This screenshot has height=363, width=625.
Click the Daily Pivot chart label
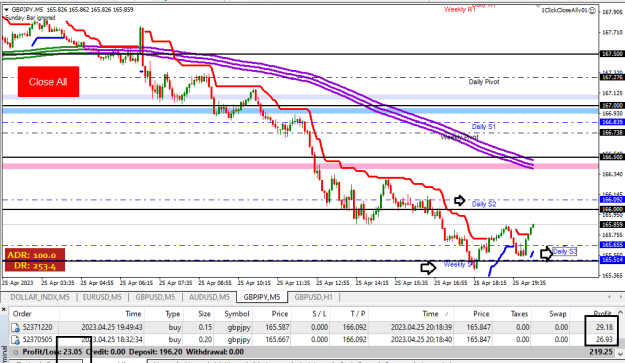484,82
